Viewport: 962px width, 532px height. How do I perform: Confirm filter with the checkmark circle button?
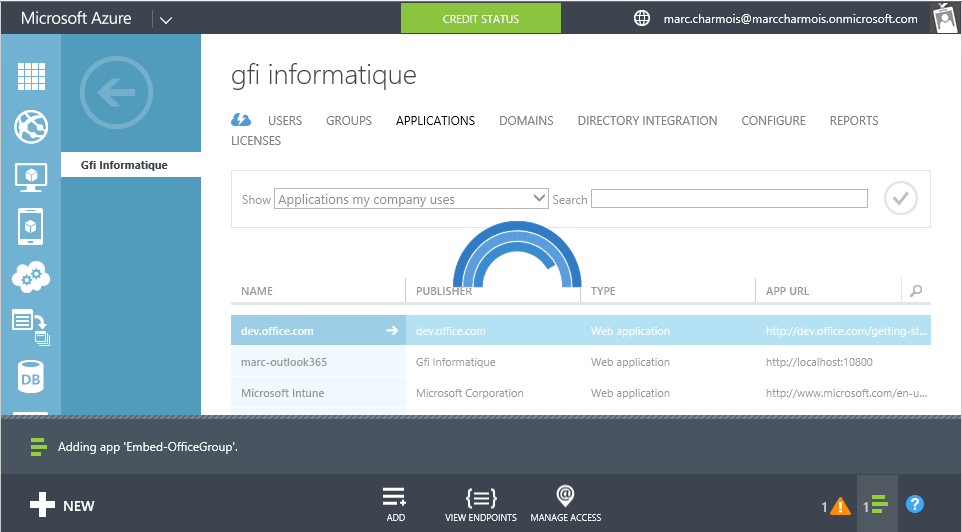pyautogui.click(x=901, y=199)
